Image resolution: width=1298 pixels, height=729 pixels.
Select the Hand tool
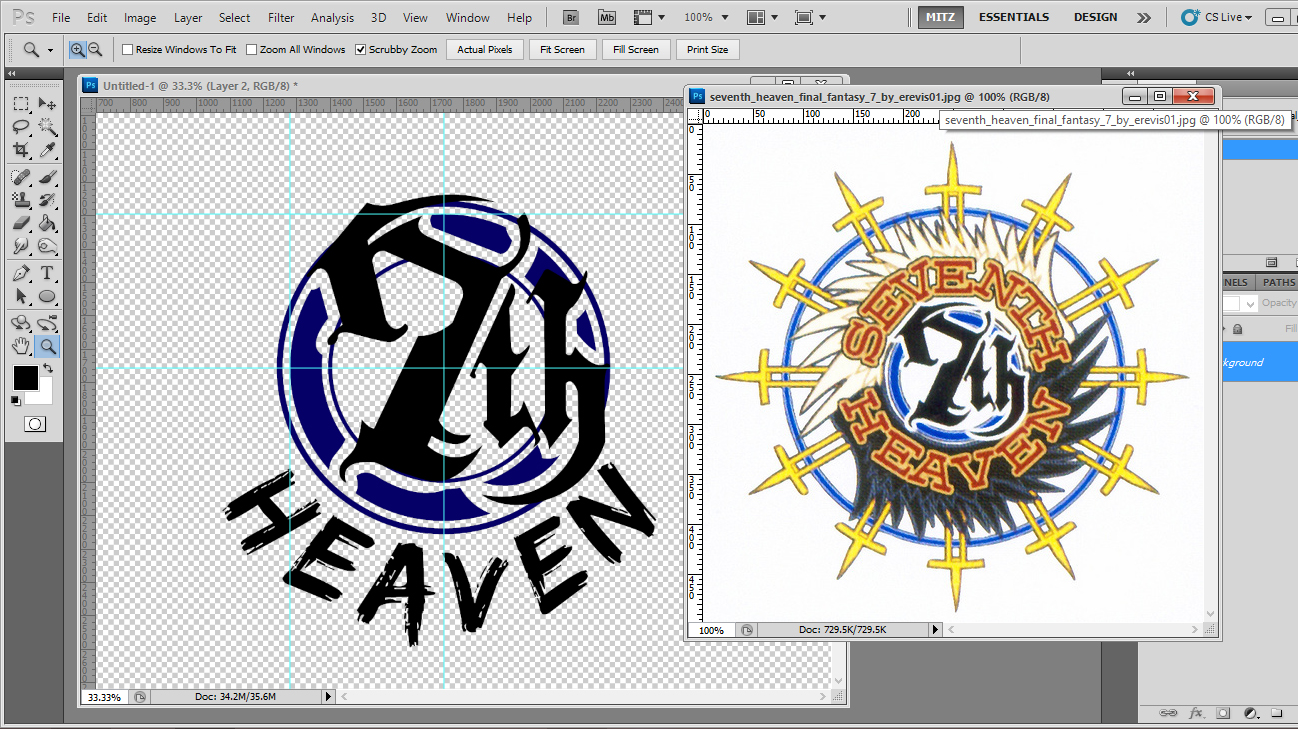tap(21, 346)
